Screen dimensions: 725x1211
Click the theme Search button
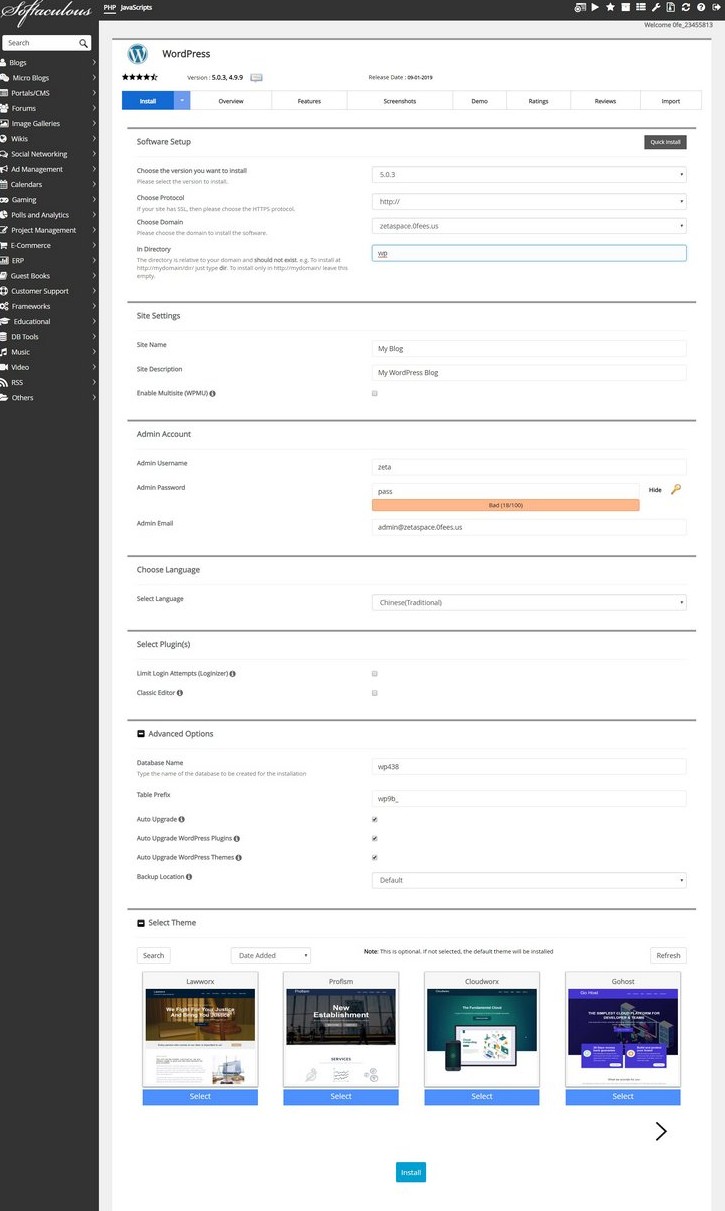(154, 955)
